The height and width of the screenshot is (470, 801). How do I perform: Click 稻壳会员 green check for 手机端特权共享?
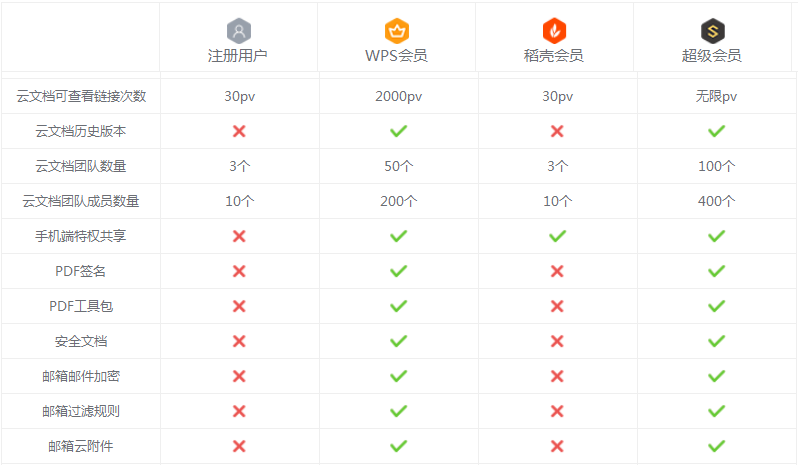557,236
